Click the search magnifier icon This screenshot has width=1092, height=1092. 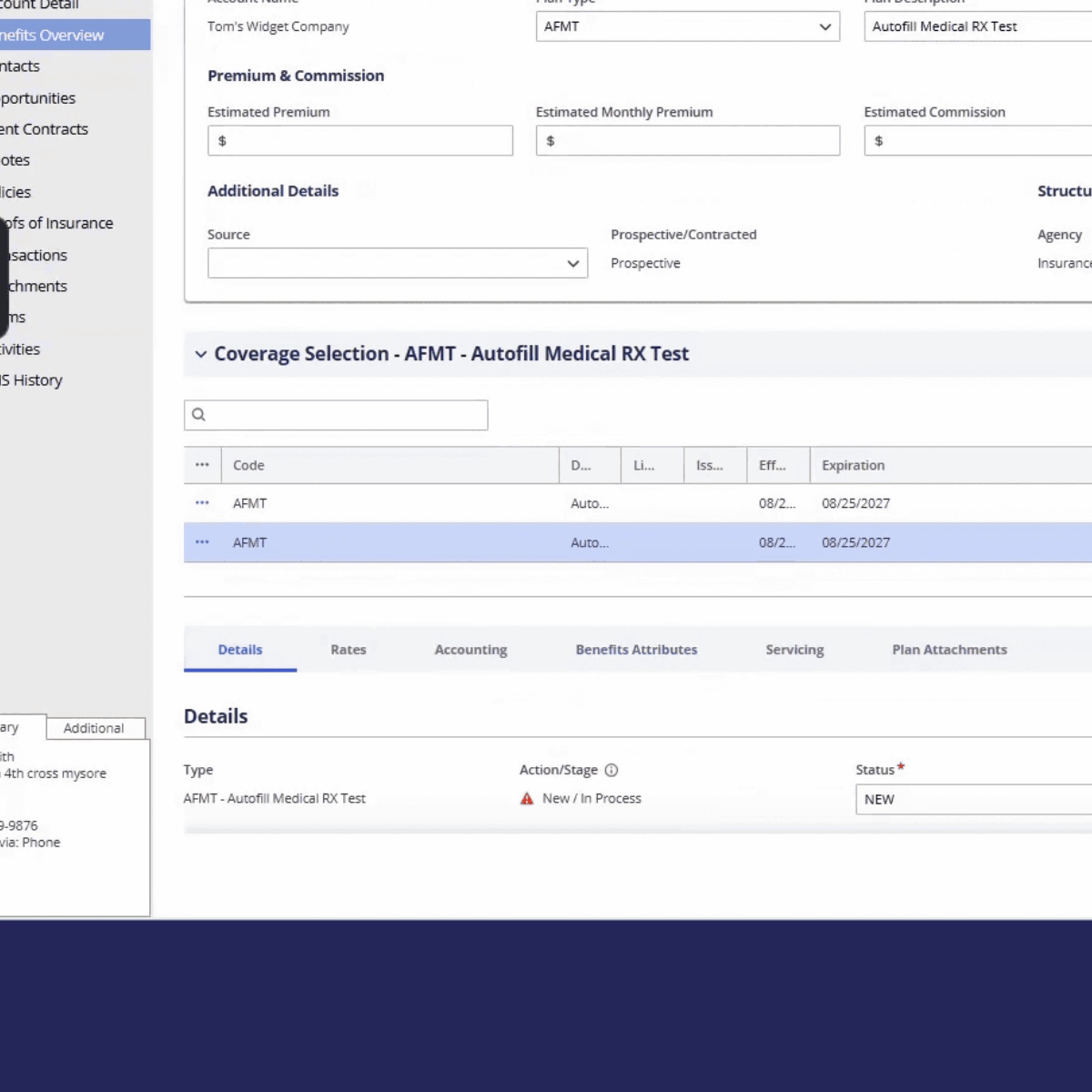pyautogui.click(x=198, y=415)
